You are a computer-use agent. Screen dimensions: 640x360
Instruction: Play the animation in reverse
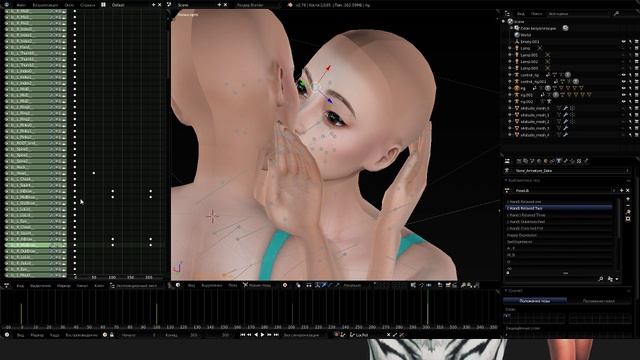[x=256, y=335]
